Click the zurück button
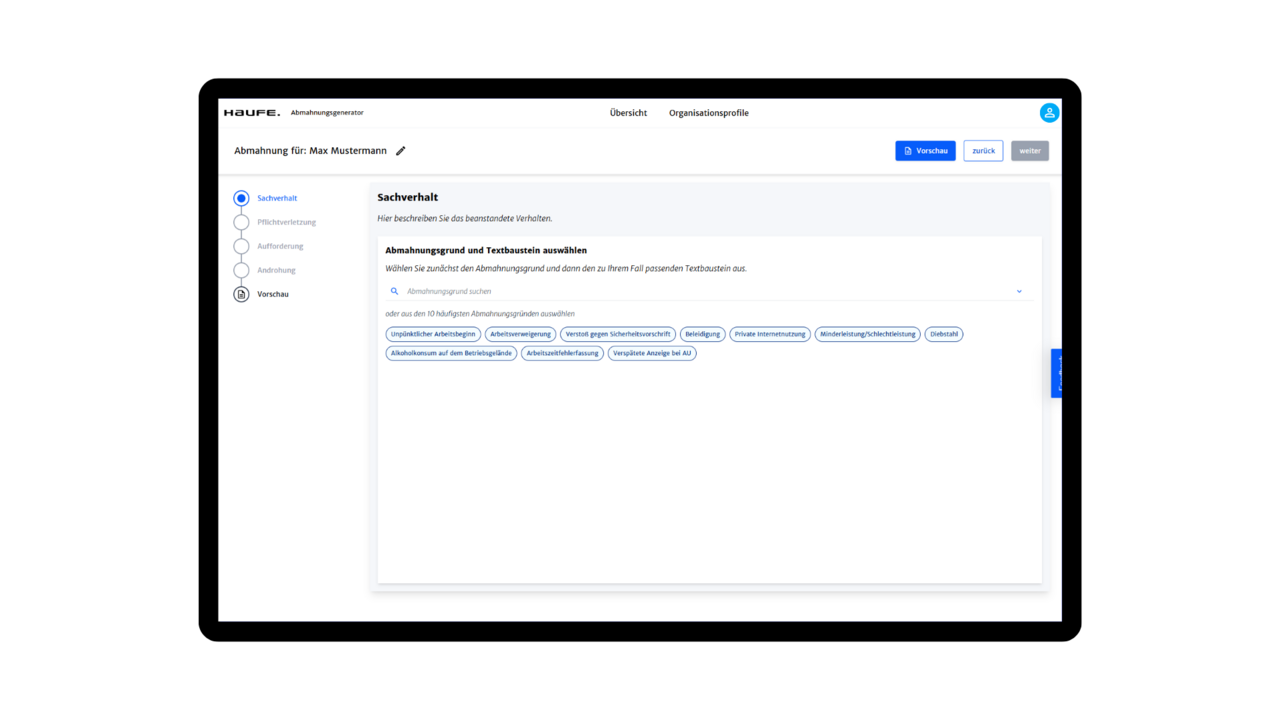Image resolution: width=1280 pixels, height=720 pixels. pyautogui.click(x=983, y=151)
